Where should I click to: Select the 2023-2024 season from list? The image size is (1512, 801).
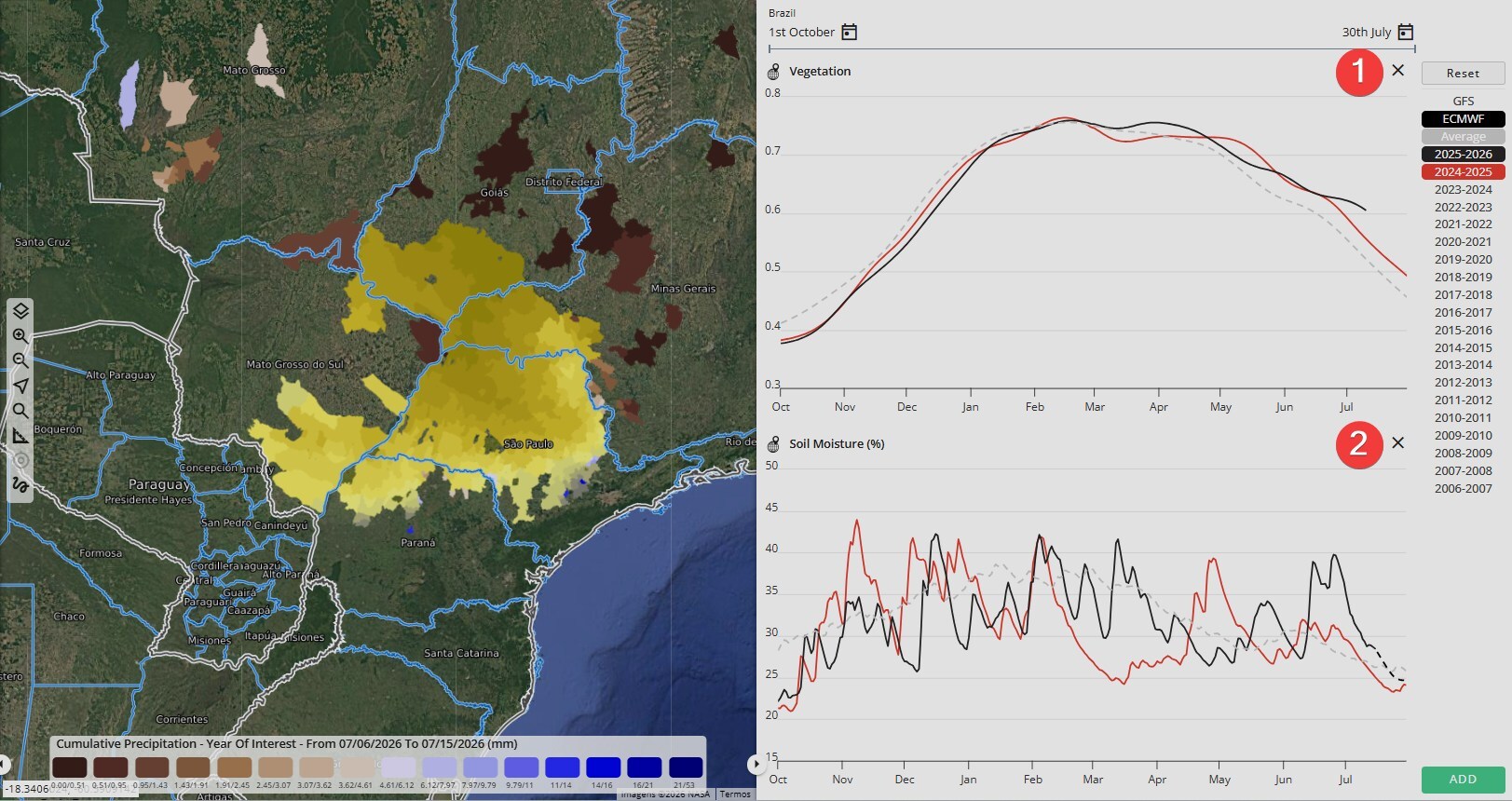[1464, 190]
